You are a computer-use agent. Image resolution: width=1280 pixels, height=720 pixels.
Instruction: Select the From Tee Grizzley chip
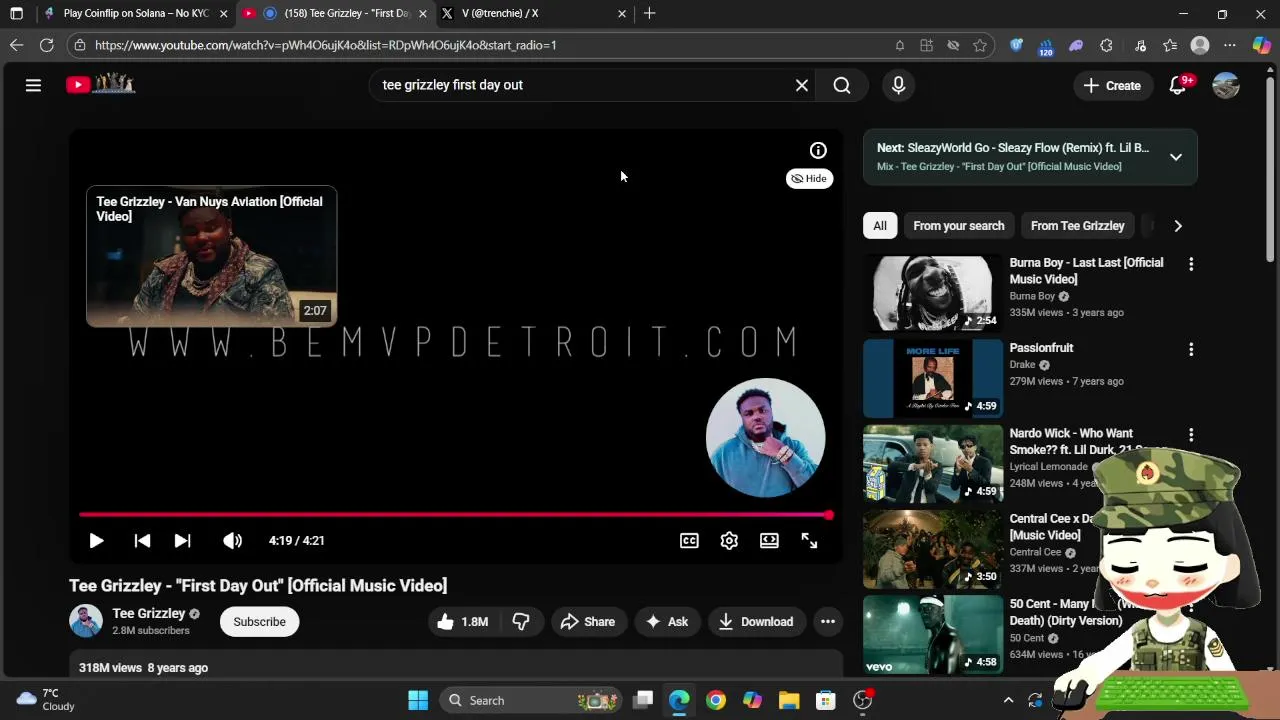click(x=1078, y=226)
